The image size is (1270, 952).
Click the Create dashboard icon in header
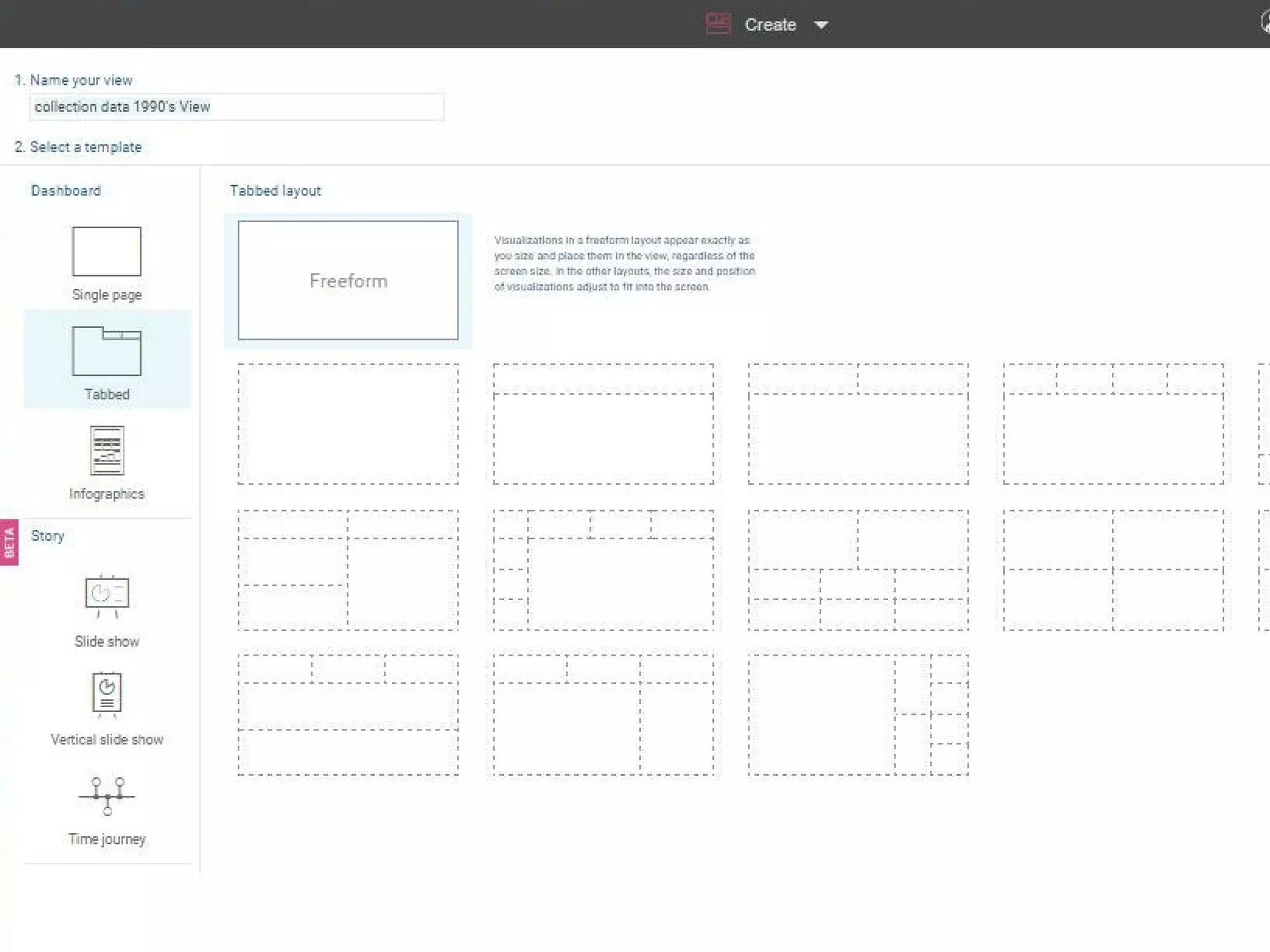click(x=718, y=25)
